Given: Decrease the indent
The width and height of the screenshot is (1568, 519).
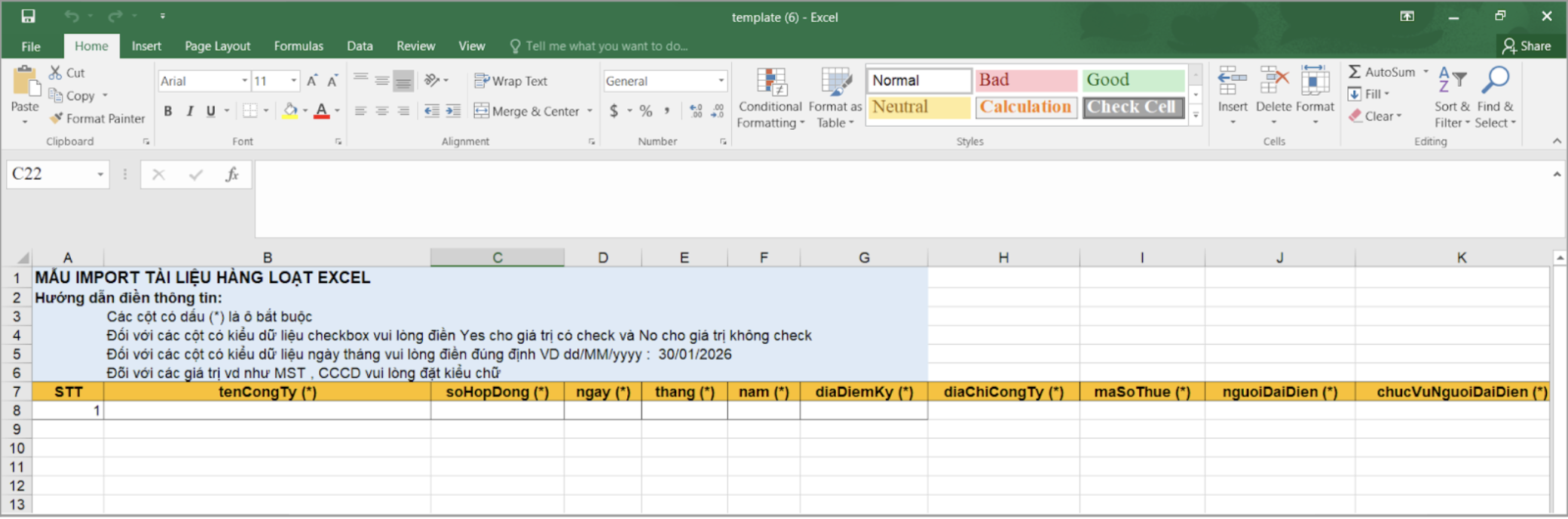Looking at the screenshot, I should coord(432,111).
